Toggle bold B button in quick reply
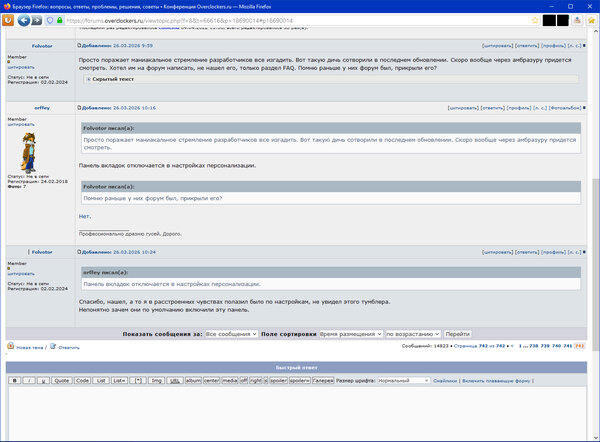Viewport: 600px width, 442px height. 15,380
